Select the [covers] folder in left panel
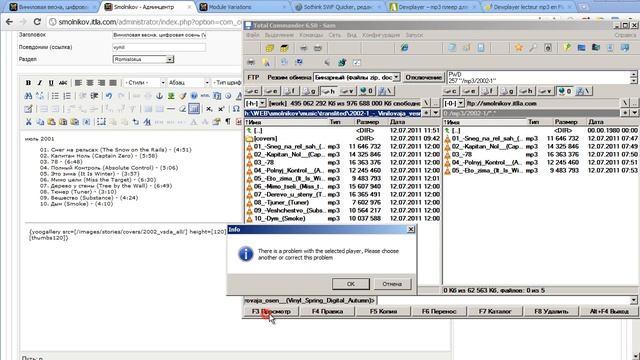 (342, 138)
